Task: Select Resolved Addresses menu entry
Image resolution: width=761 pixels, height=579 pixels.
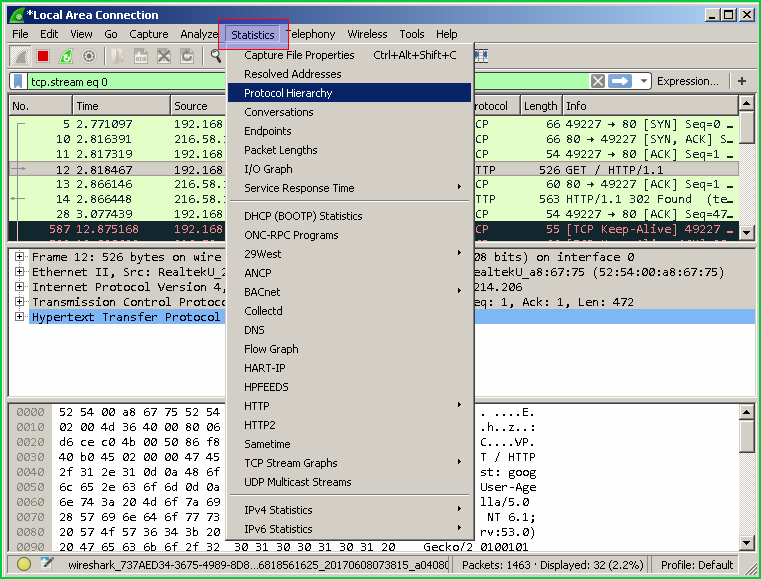Action: (349, 74)
